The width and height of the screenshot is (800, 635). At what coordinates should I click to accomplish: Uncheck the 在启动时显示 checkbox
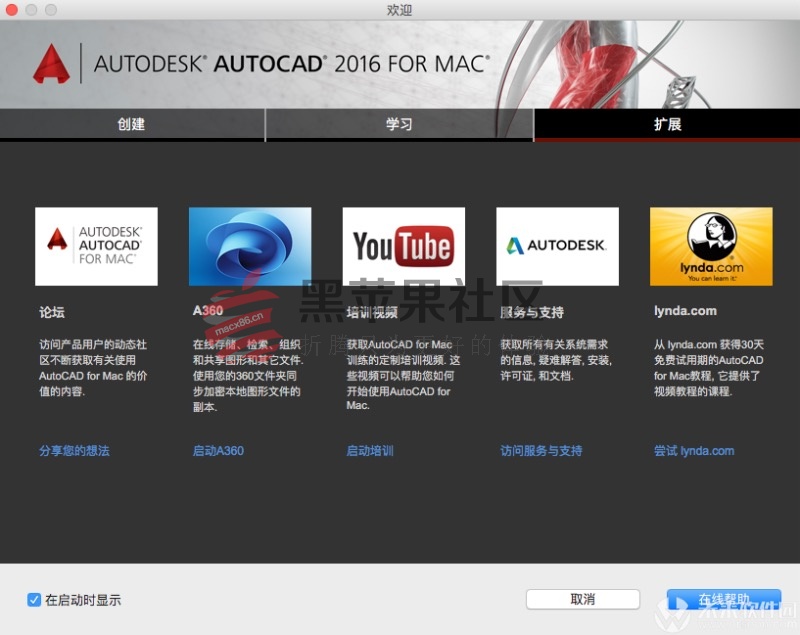click(x=34, y=600)
